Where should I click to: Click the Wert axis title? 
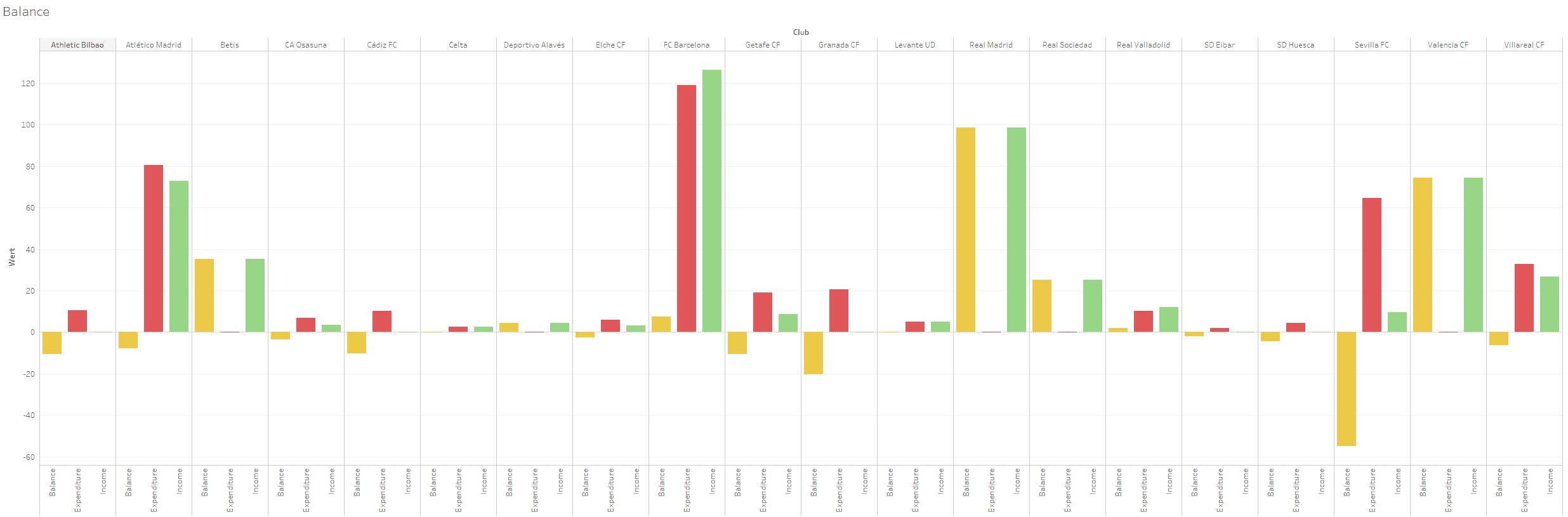coord(12,257)
